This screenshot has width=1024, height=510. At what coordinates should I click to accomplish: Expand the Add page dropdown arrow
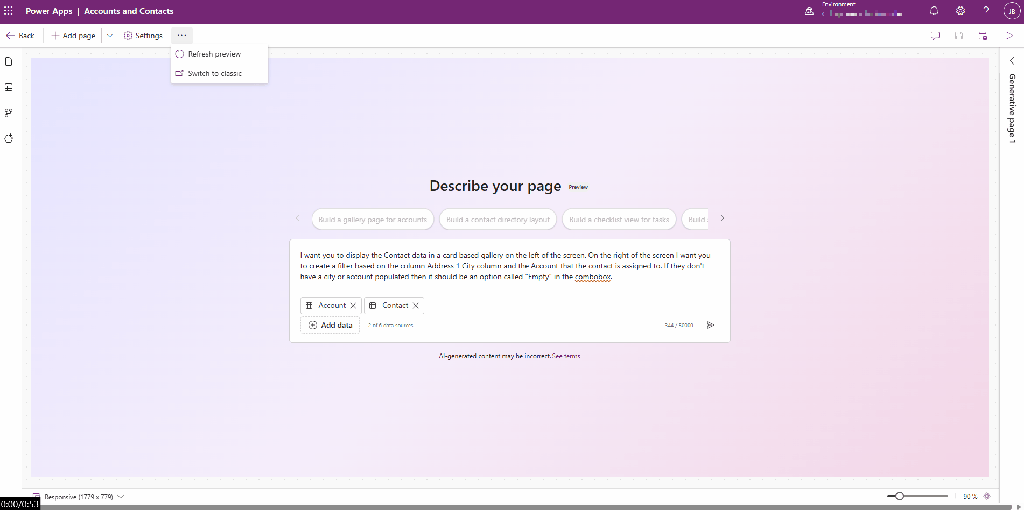point(109,35)
